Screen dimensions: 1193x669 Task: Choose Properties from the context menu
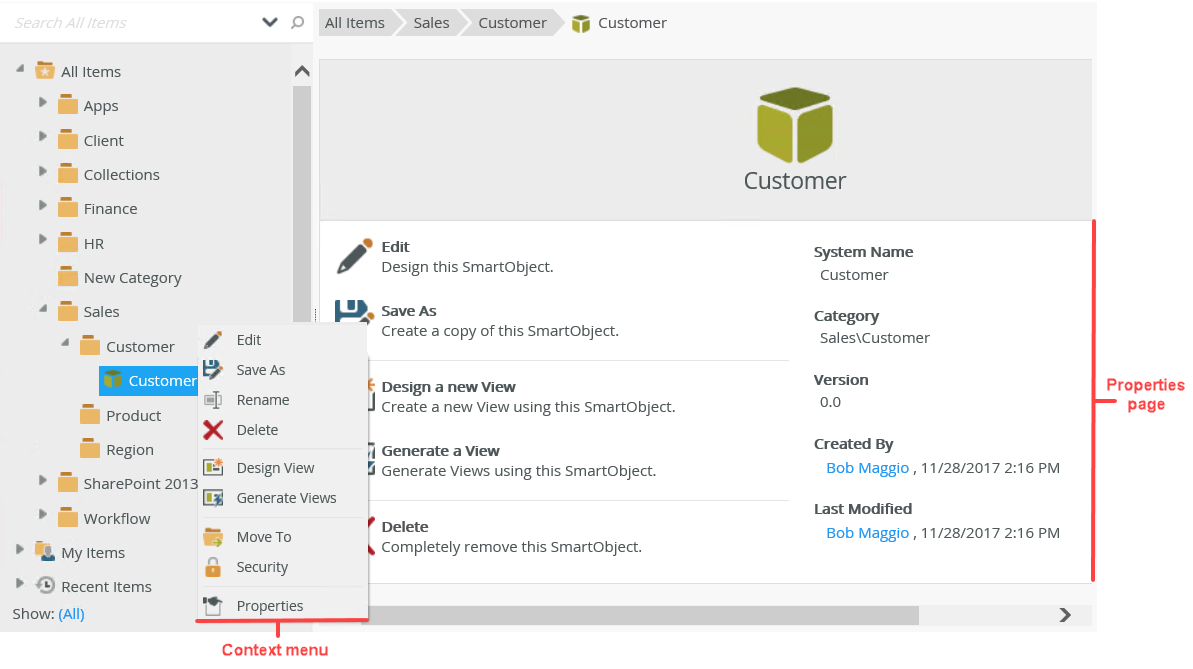click(269, 606)
